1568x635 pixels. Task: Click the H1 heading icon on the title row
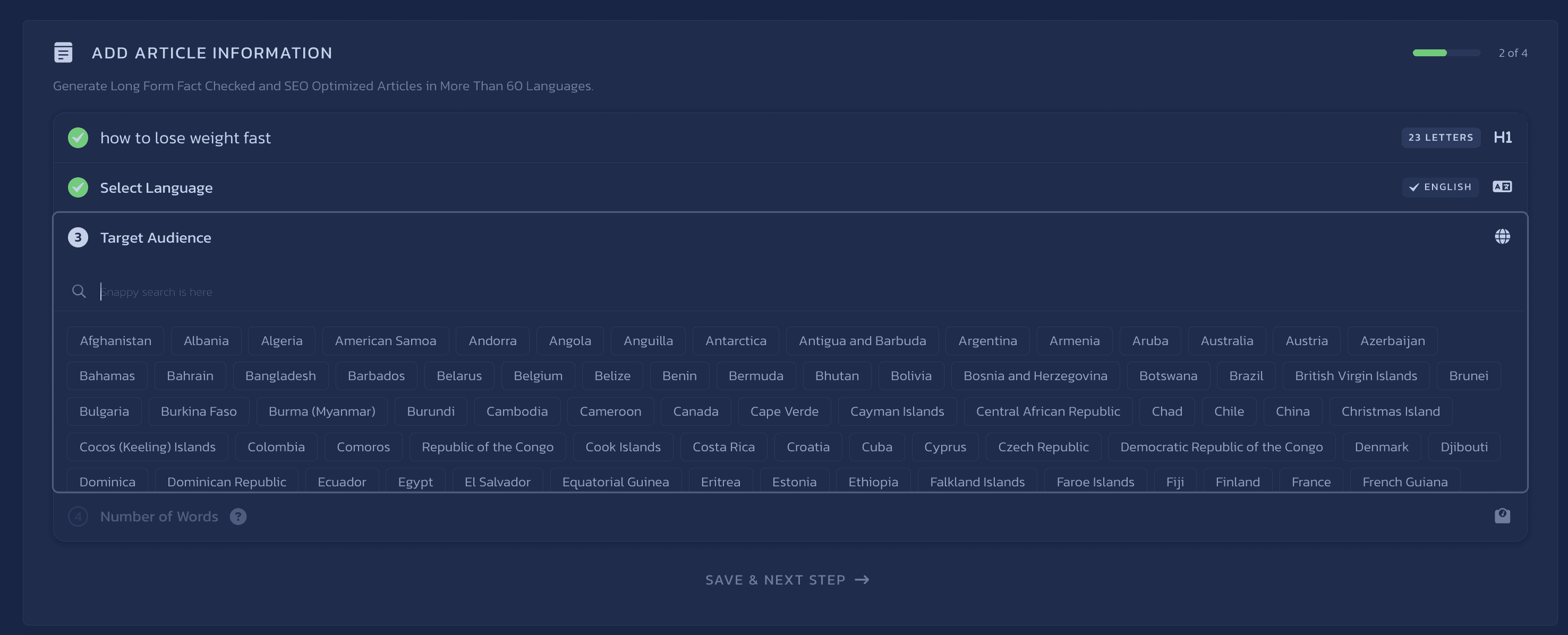pos(1503,138)
